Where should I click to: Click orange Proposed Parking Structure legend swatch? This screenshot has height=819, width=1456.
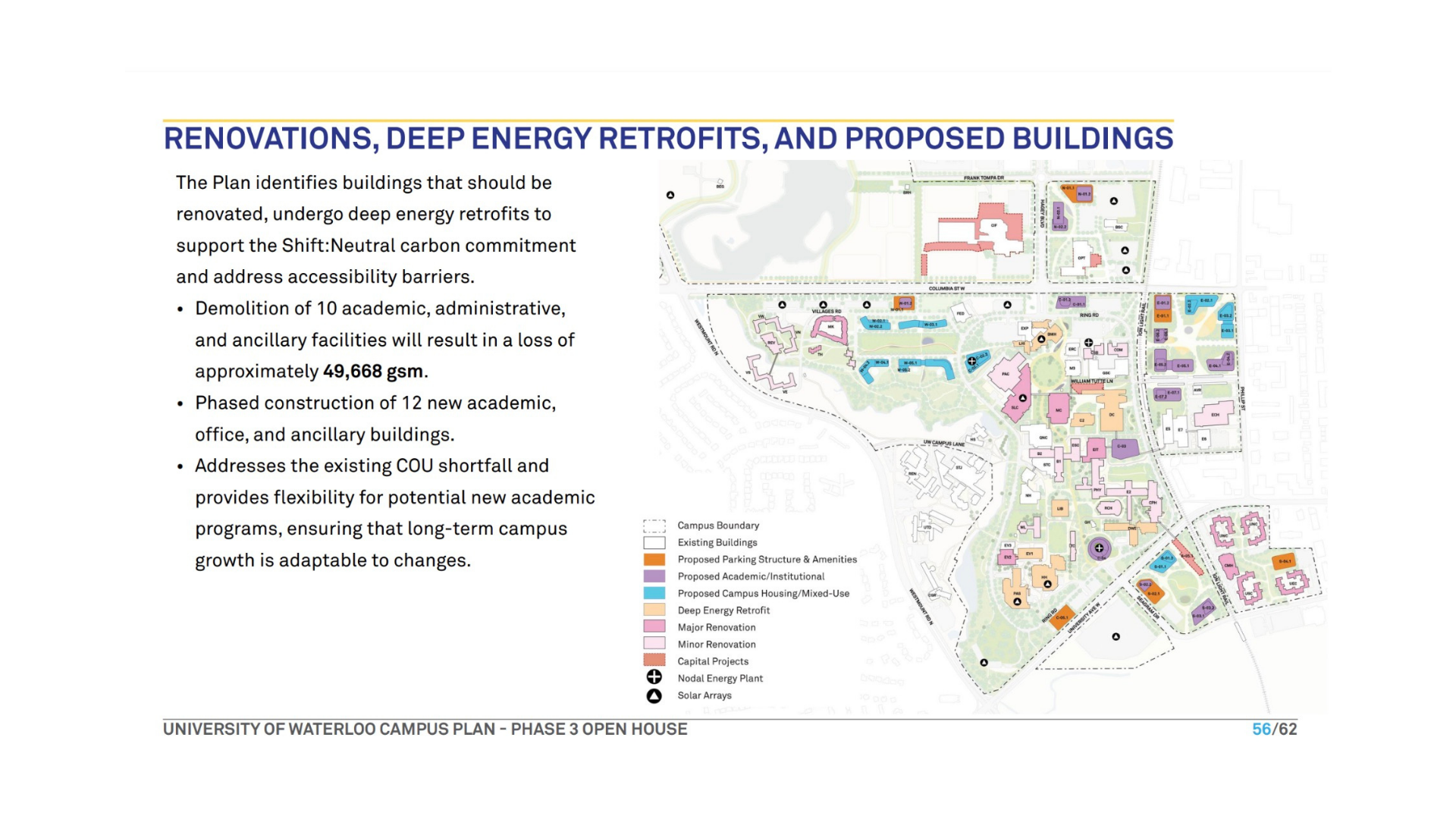coord(654,560)
